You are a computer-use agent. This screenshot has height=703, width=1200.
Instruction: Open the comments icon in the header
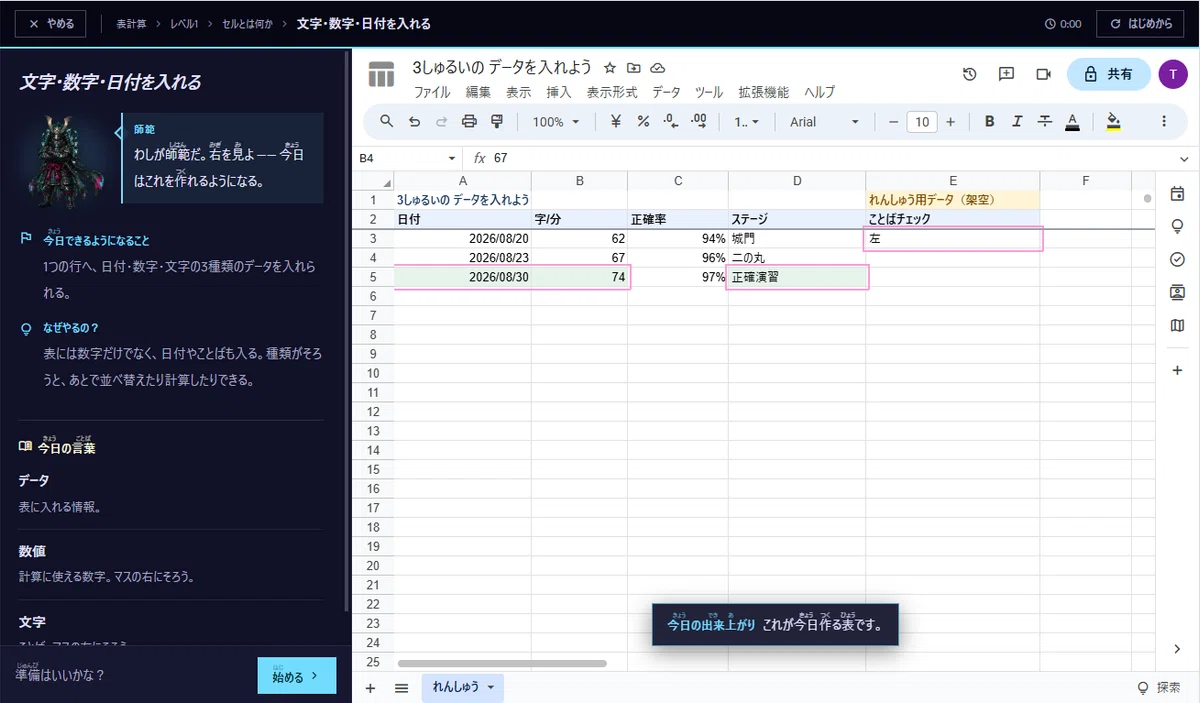1006,74
